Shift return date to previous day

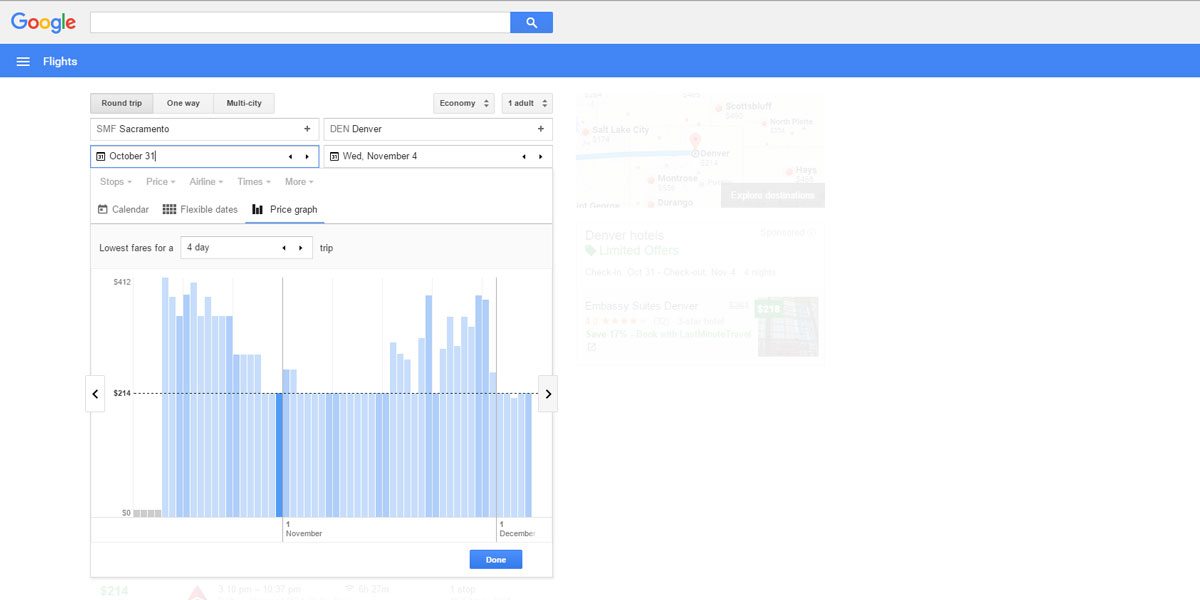(523, 157)
